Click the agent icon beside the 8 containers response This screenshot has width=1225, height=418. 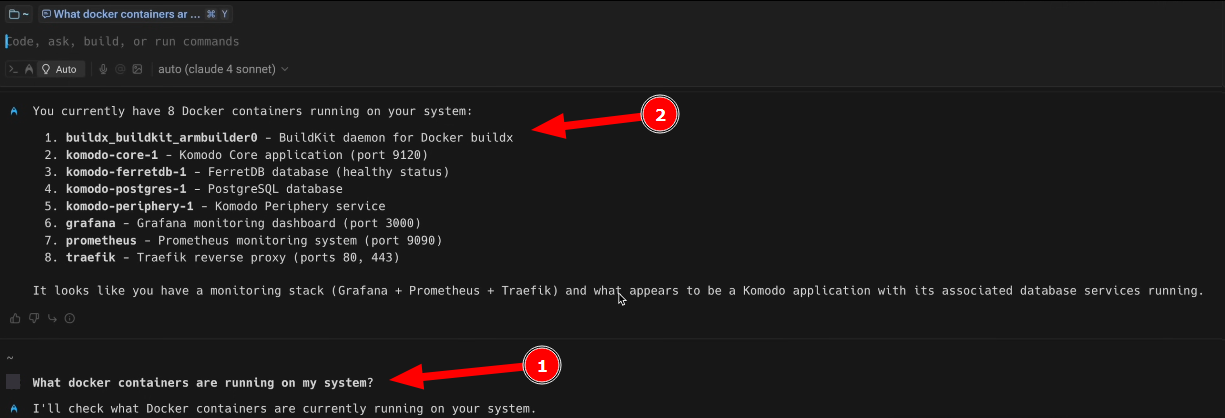coord(12,111)
